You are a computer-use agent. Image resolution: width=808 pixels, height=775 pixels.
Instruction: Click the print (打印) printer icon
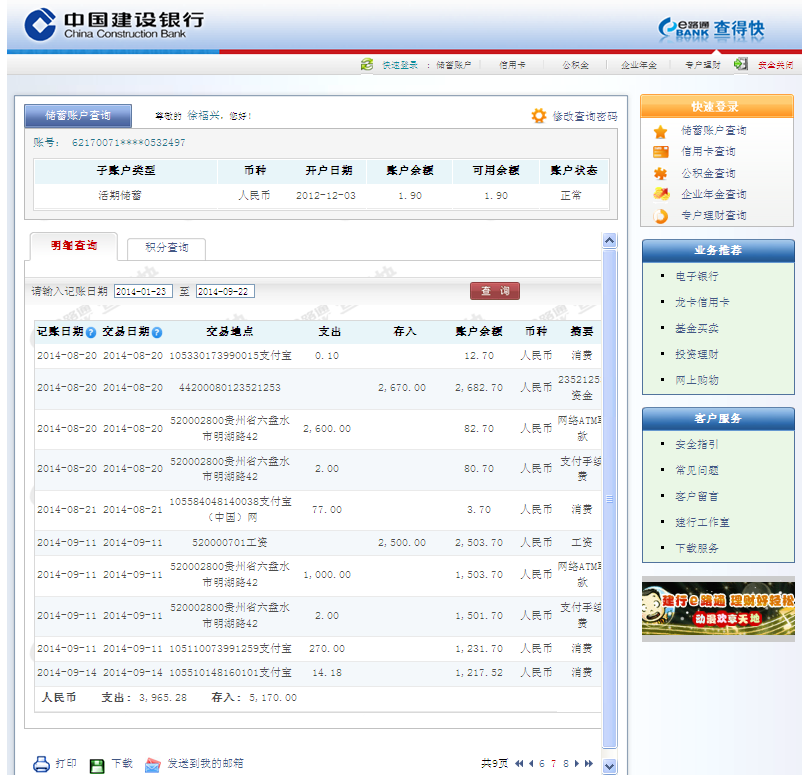coord(41,765)
